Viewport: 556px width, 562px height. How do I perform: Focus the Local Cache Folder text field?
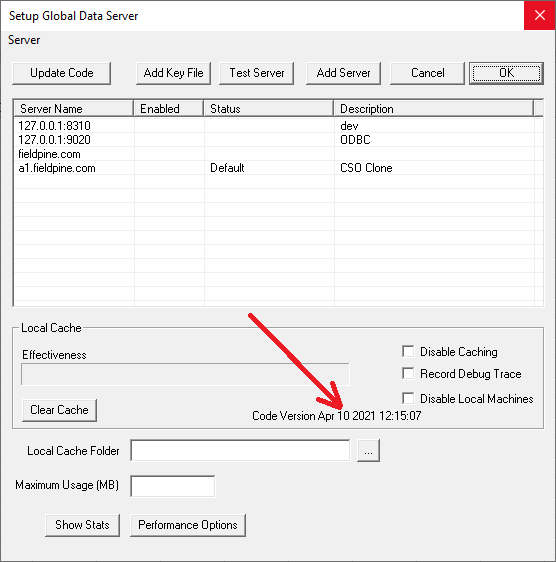[x=240, y=451]
